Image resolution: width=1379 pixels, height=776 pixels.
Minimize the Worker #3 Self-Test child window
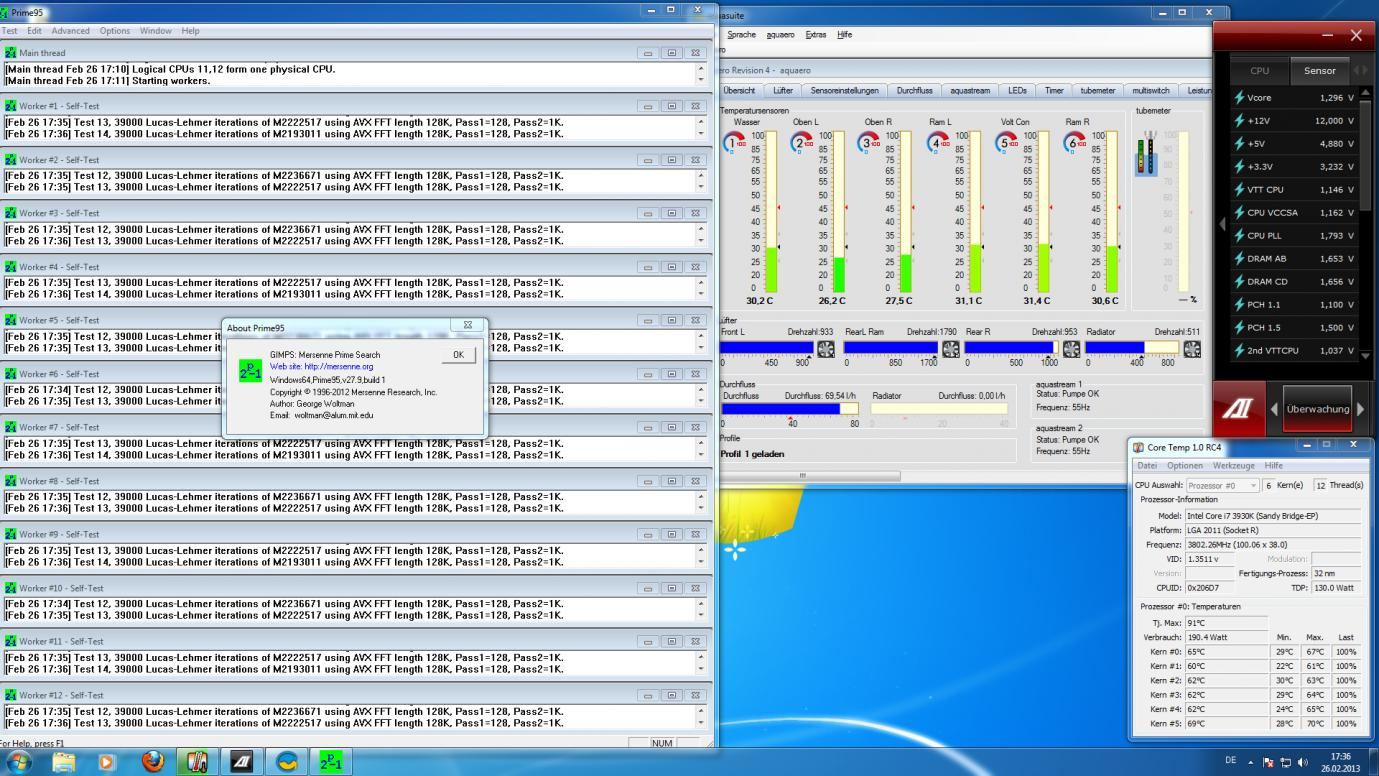[x=648, y=213]
